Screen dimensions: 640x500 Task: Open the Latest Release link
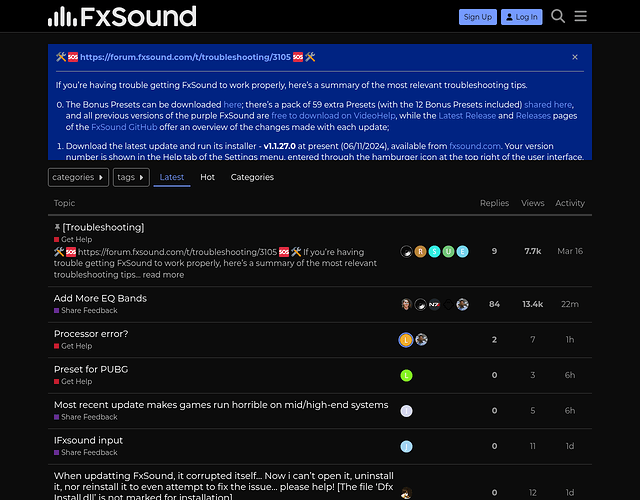tap(467, 116)
